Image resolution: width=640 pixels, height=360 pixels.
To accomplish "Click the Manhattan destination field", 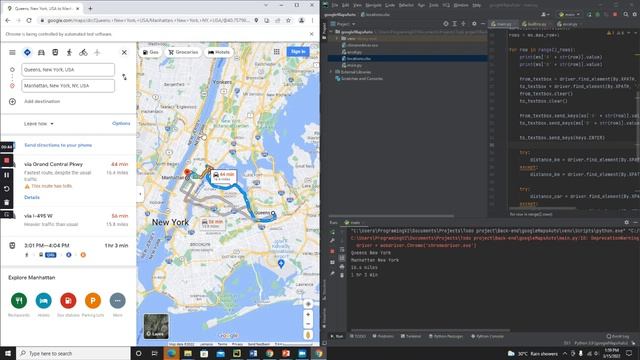I will [68, 86].
